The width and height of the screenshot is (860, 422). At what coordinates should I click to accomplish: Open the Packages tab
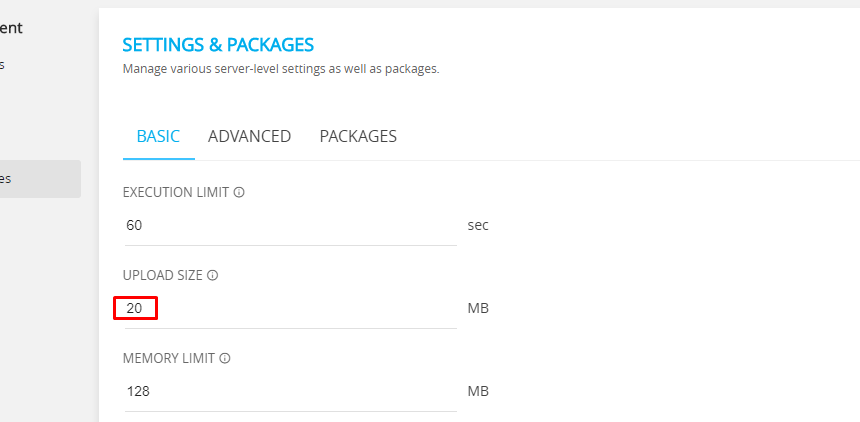(x=358, y=136)
